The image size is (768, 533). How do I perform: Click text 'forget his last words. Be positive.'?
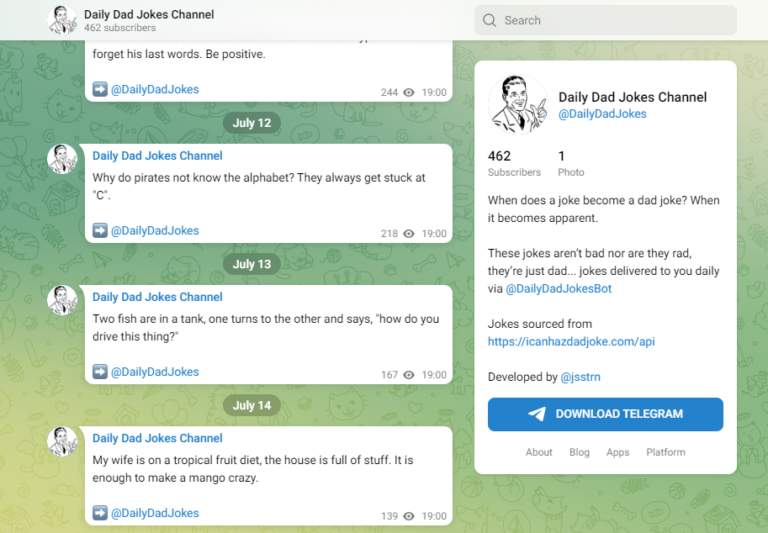coord(179,54)
